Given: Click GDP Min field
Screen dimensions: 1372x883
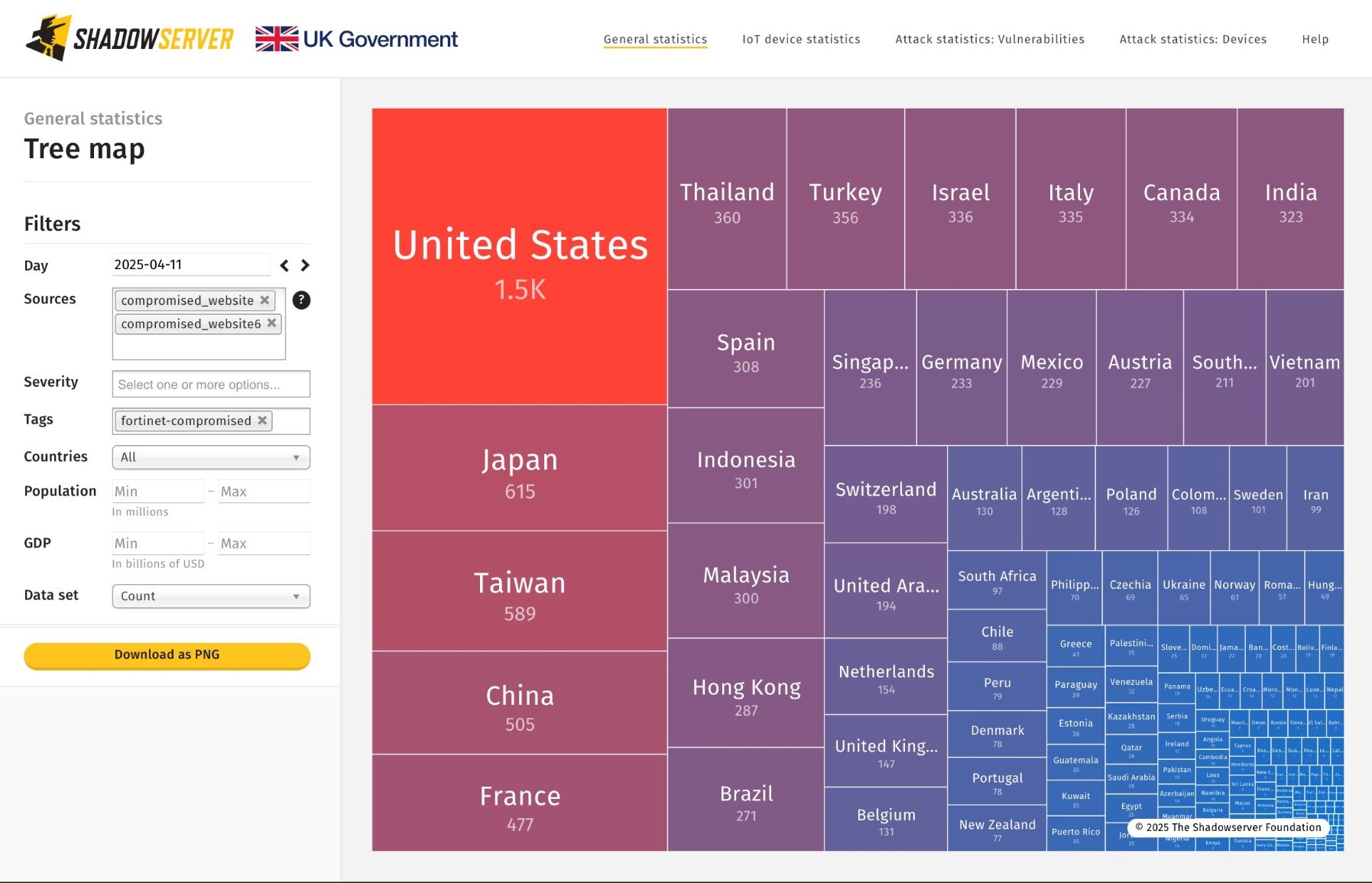Looking at the screenshot, I should [x=157, y=544].
